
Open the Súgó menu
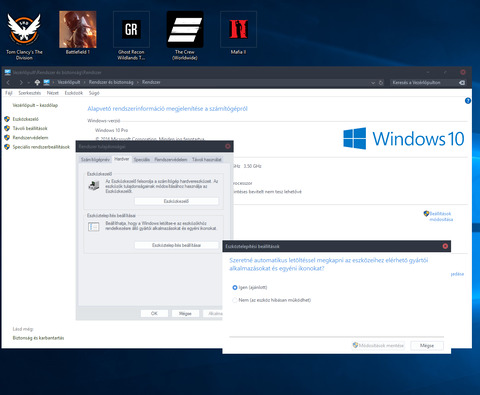pos(94,93)
